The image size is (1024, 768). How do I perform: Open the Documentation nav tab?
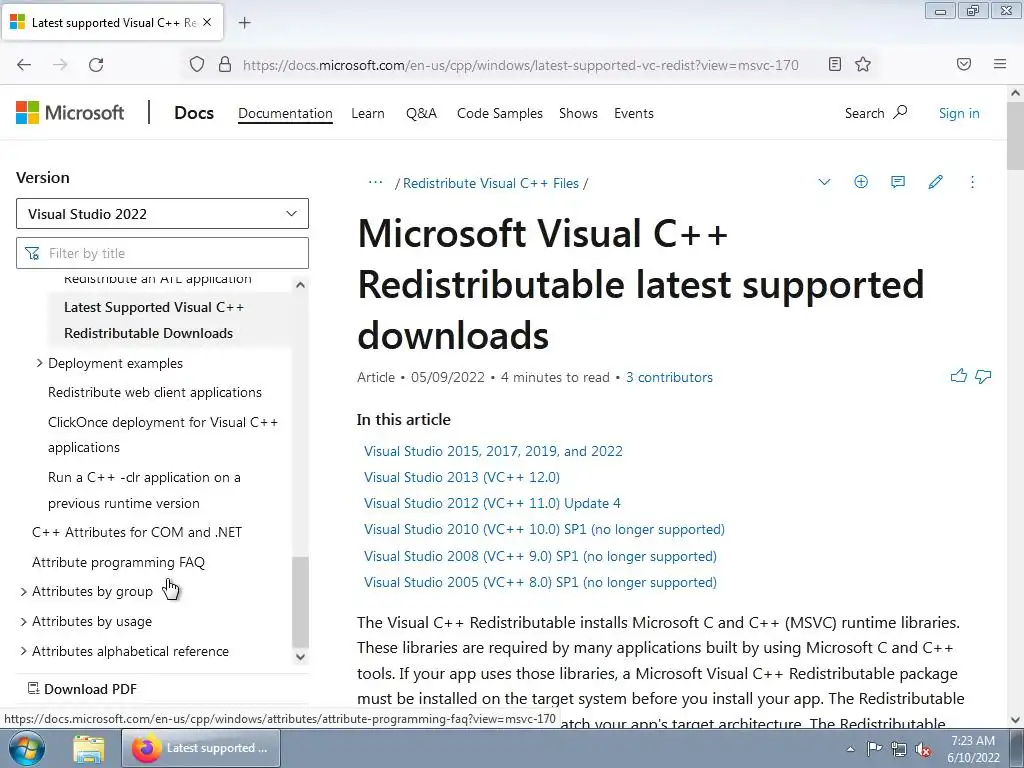(x=285, y=113)
